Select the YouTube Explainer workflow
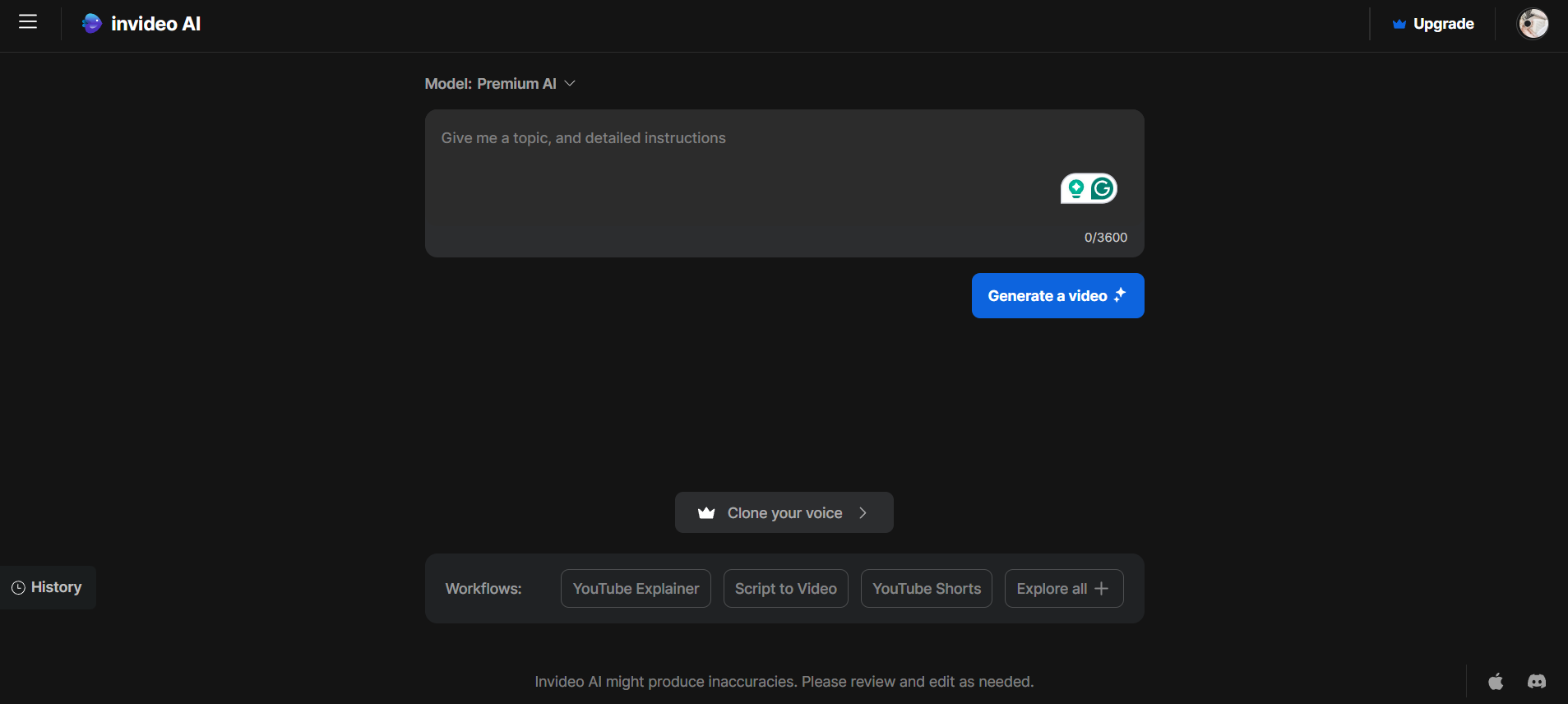 636,589
